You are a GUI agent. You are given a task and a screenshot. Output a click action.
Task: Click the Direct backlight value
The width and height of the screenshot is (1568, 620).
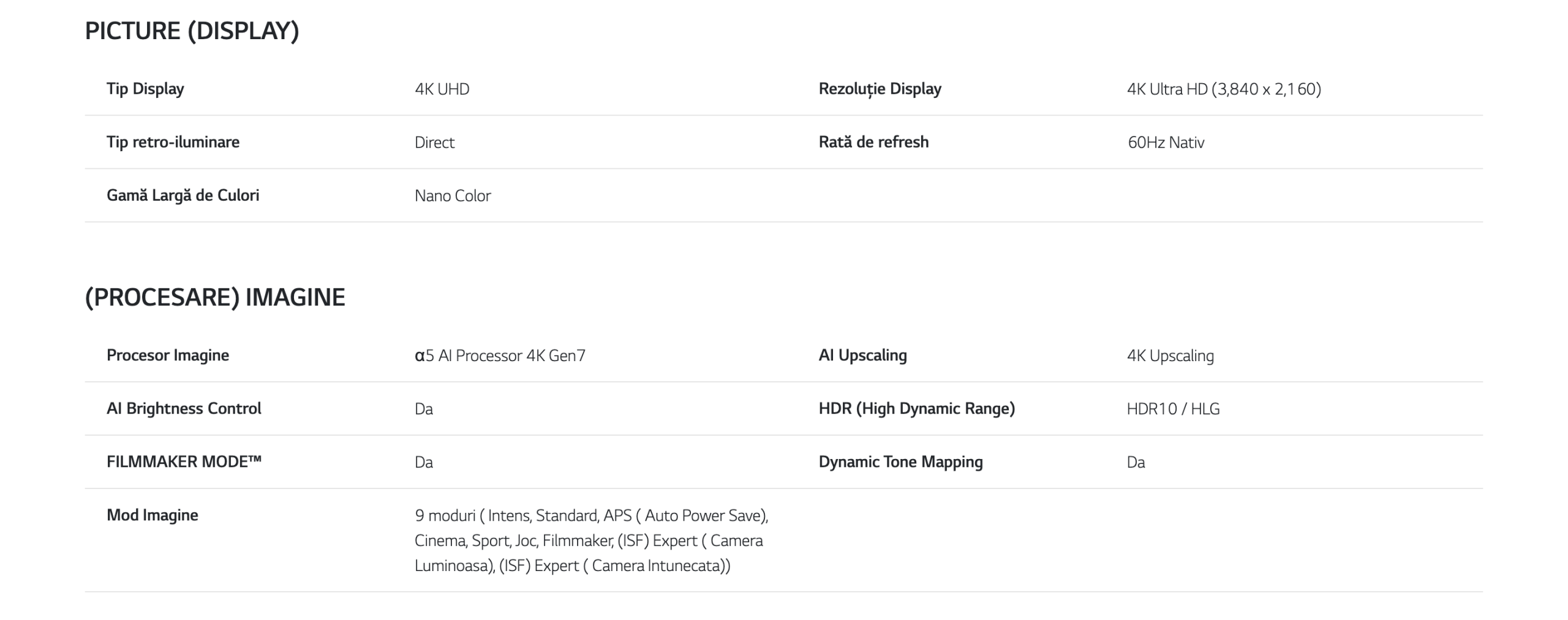coord(434,143)
